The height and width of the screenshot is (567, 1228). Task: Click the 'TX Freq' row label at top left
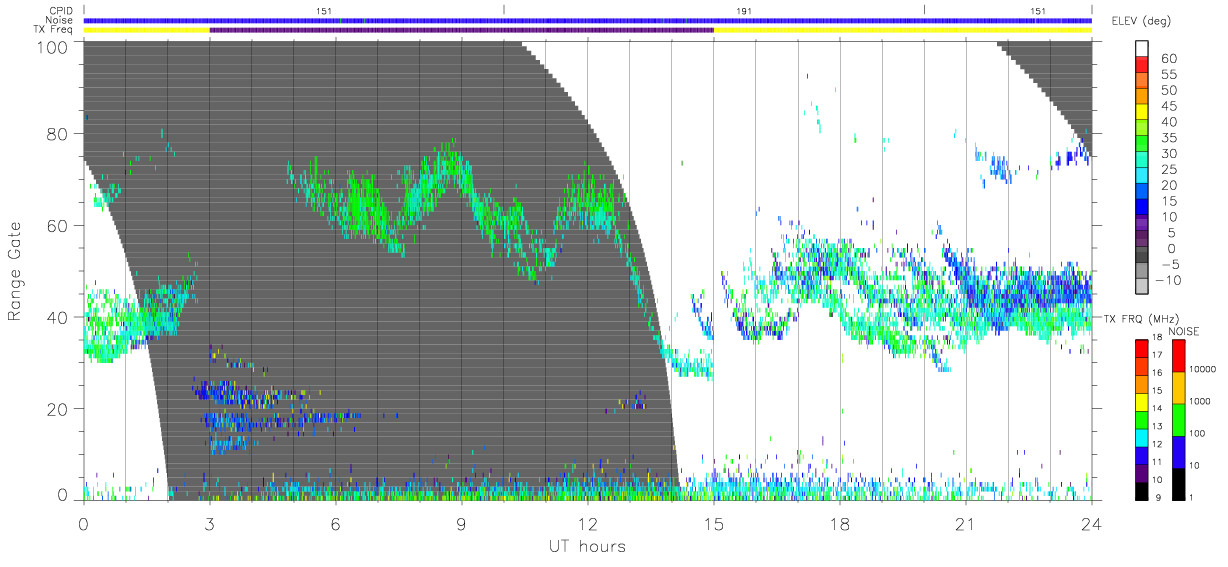coord(54,30)
